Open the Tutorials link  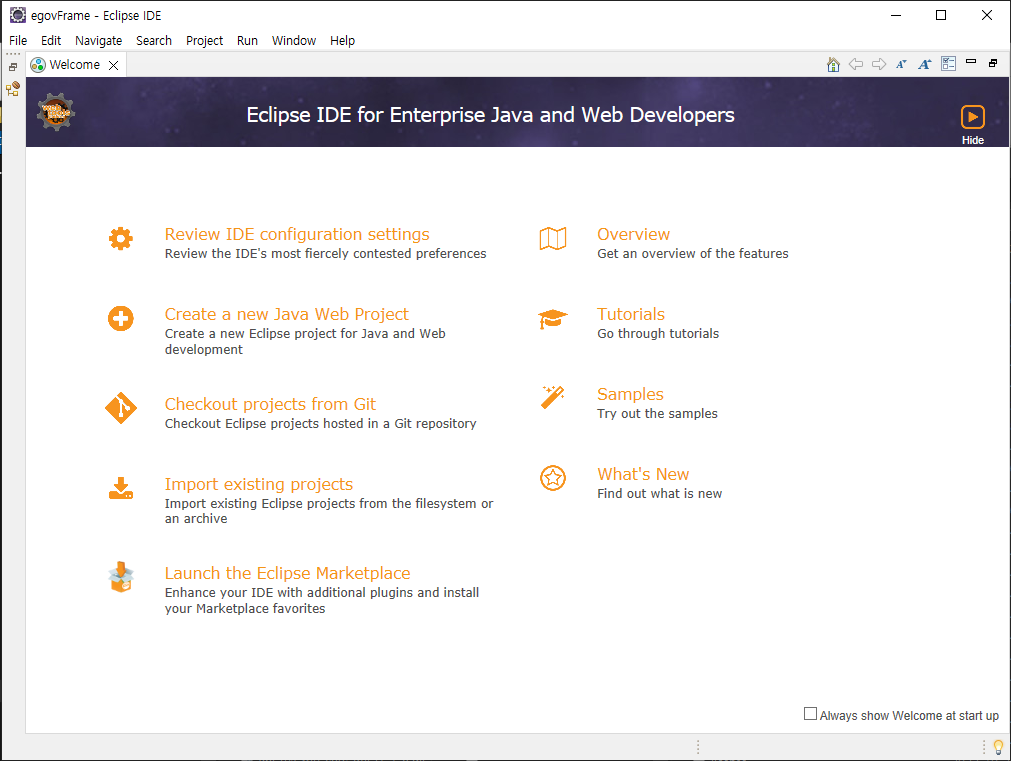point(631,314)
